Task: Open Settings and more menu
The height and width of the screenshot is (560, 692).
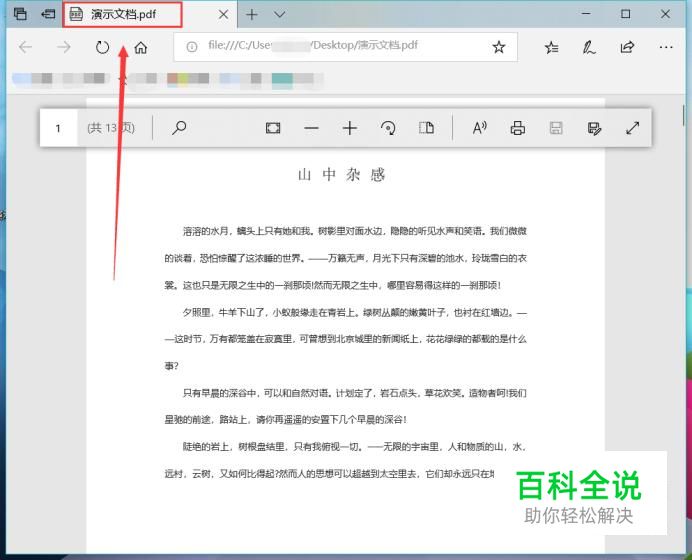Action: (x=666, y=47)
